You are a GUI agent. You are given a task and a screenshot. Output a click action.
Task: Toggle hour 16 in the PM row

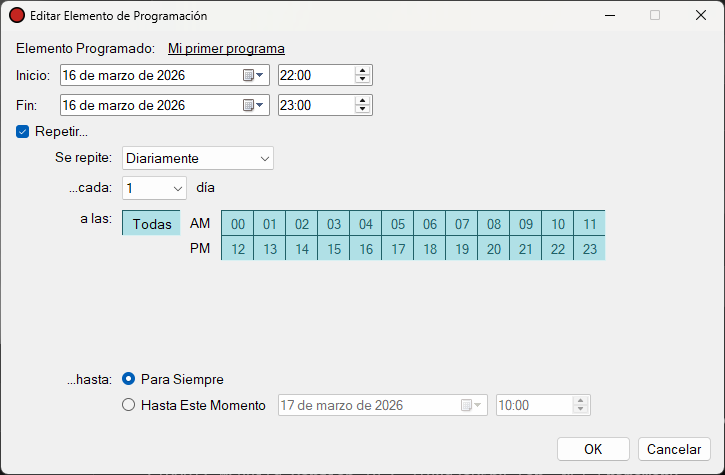tap(366, 248)
